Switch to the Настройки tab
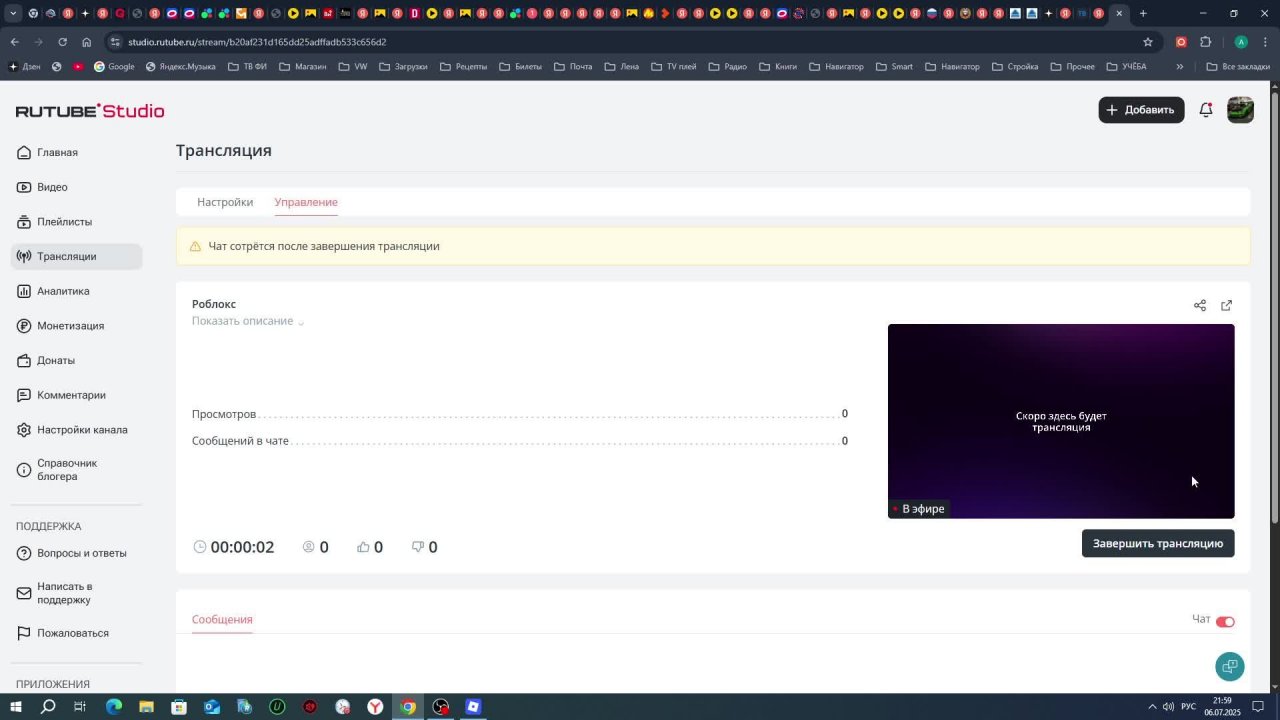The image size is (1280, 720). click(x=225, y=202)
